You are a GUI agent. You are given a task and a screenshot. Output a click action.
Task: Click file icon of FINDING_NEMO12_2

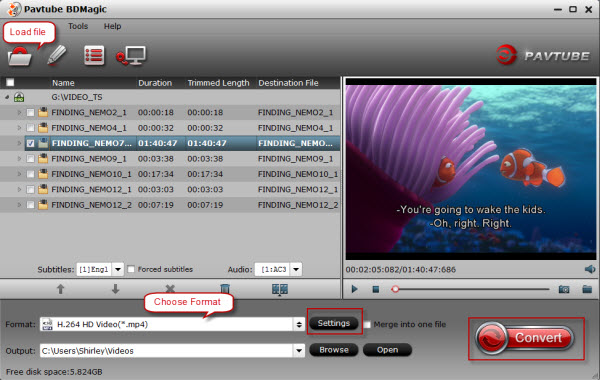pyautogui.click(x=43, y=205)
